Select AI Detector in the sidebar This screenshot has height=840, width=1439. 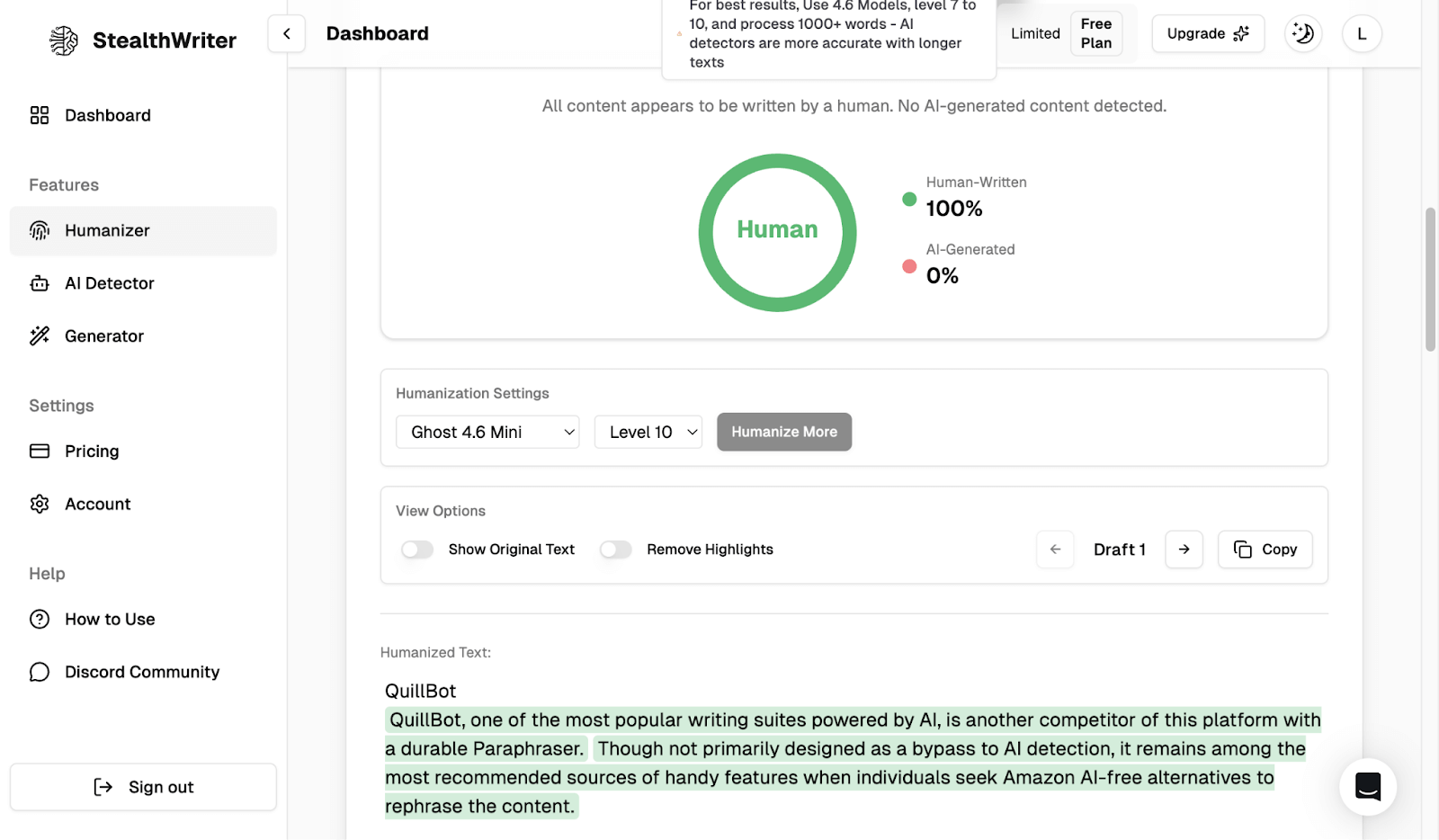pos(143,283)
